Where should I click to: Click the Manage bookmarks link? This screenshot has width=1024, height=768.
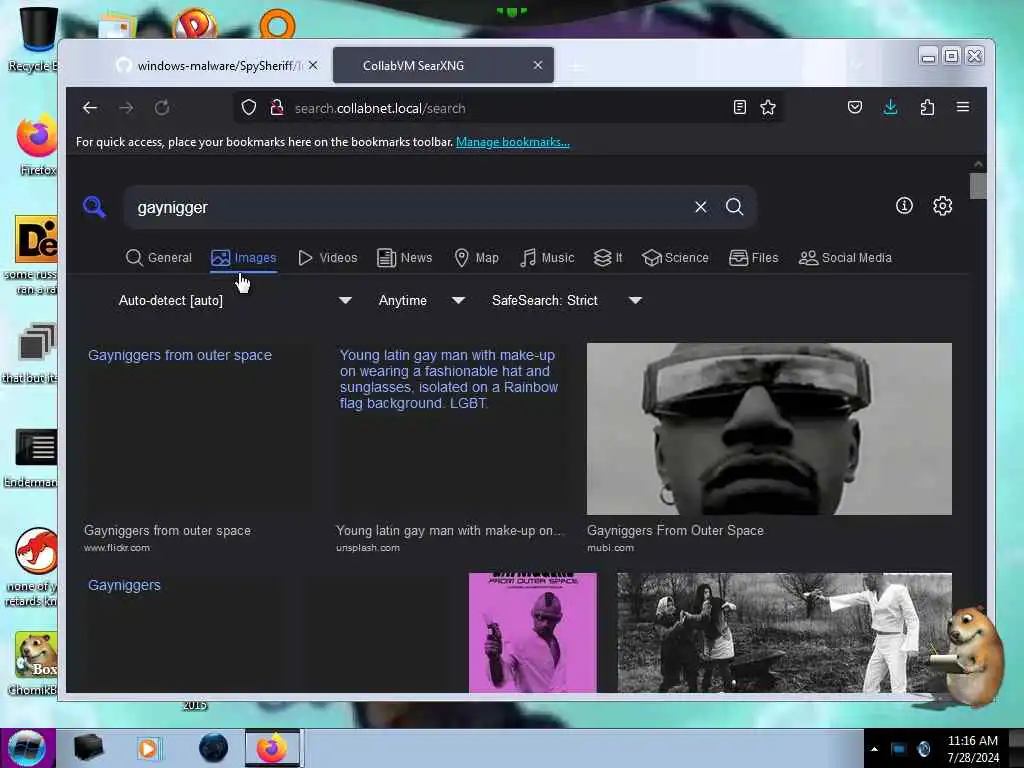tap(513, 142)
